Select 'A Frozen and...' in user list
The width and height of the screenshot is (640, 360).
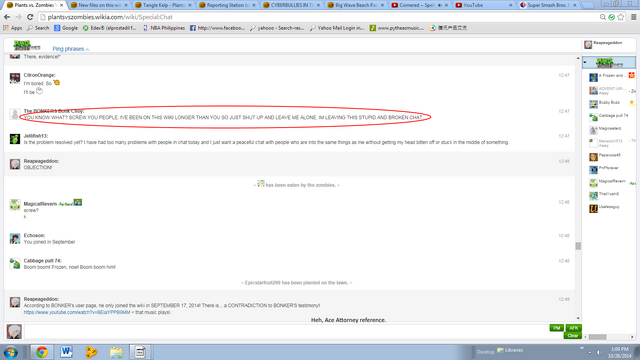coord(611,76)
